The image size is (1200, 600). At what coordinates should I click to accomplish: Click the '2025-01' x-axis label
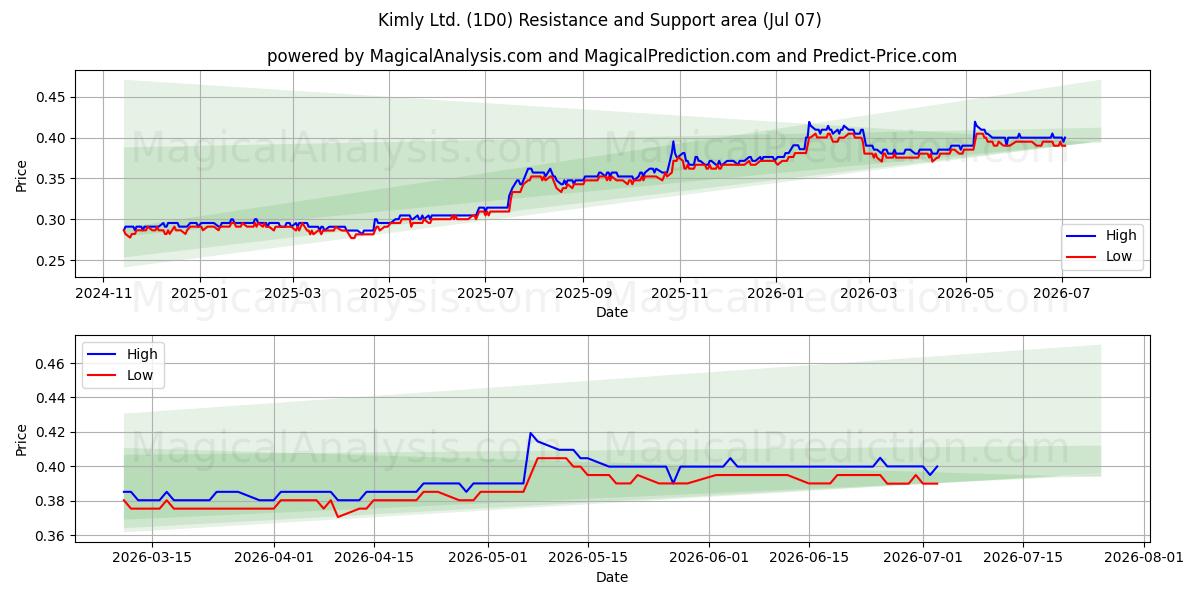199,293
